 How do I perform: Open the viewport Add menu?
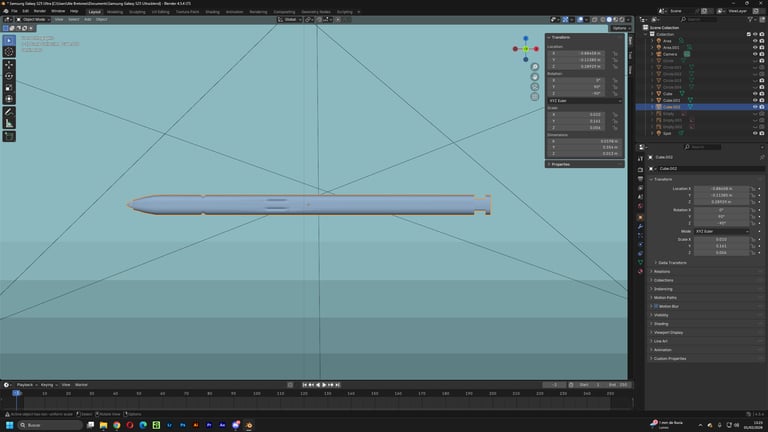pyautogui.click(x=88, y=20)
